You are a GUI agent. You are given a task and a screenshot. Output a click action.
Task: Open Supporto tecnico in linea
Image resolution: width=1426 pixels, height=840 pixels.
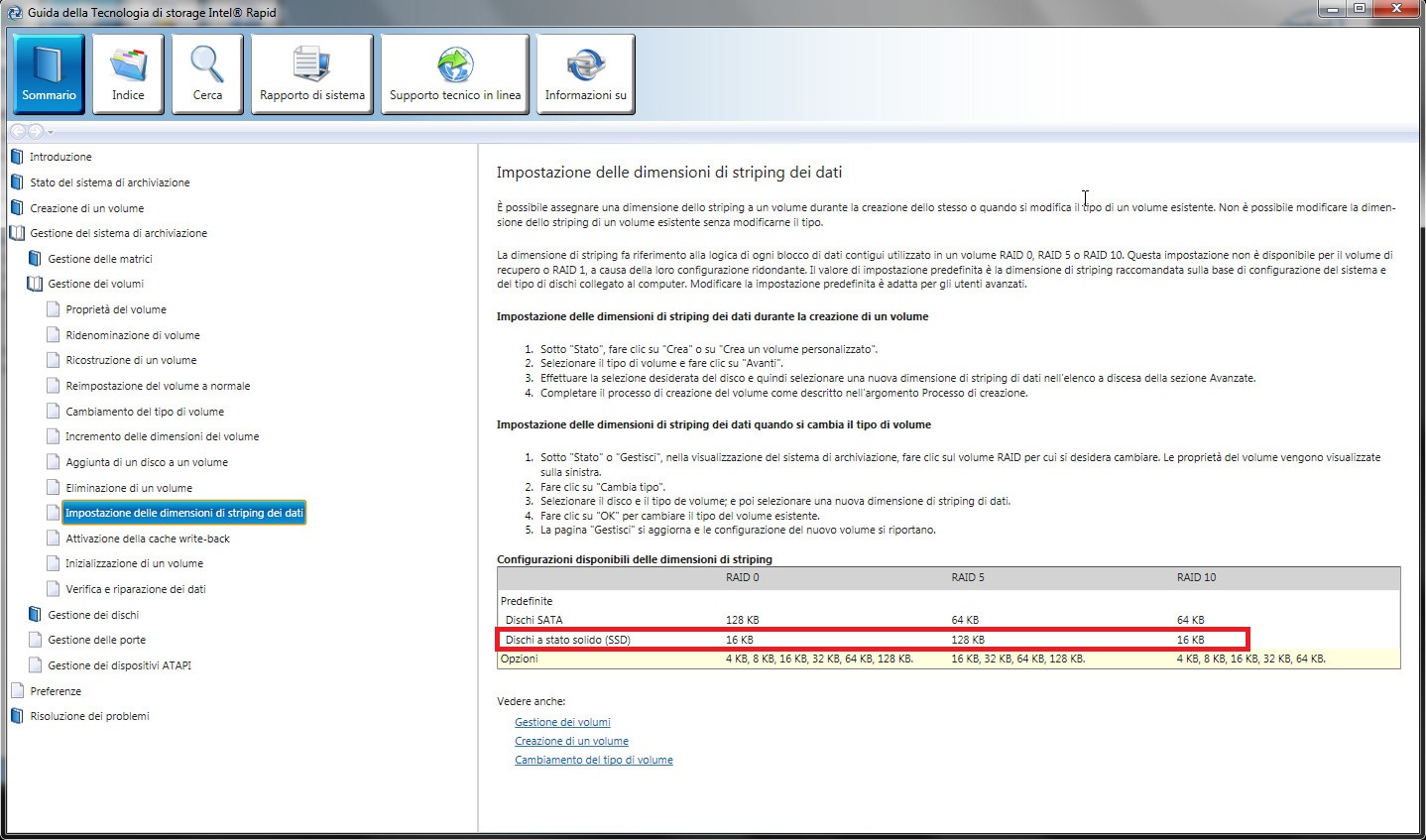point(455,74)
